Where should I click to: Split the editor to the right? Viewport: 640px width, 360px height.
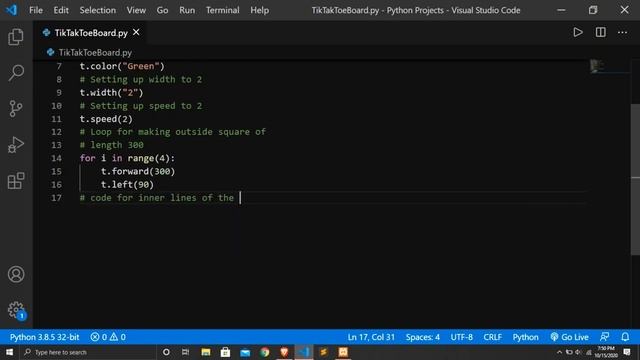click(600, 32)
